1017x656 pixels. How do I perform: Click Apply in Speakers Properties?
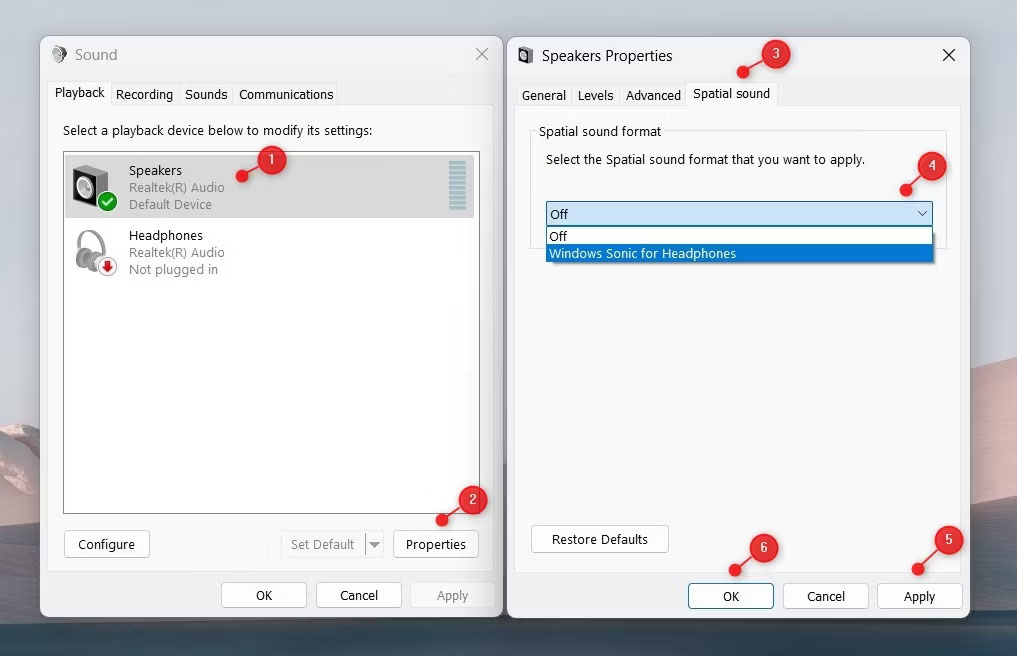[x=918, y=597]
